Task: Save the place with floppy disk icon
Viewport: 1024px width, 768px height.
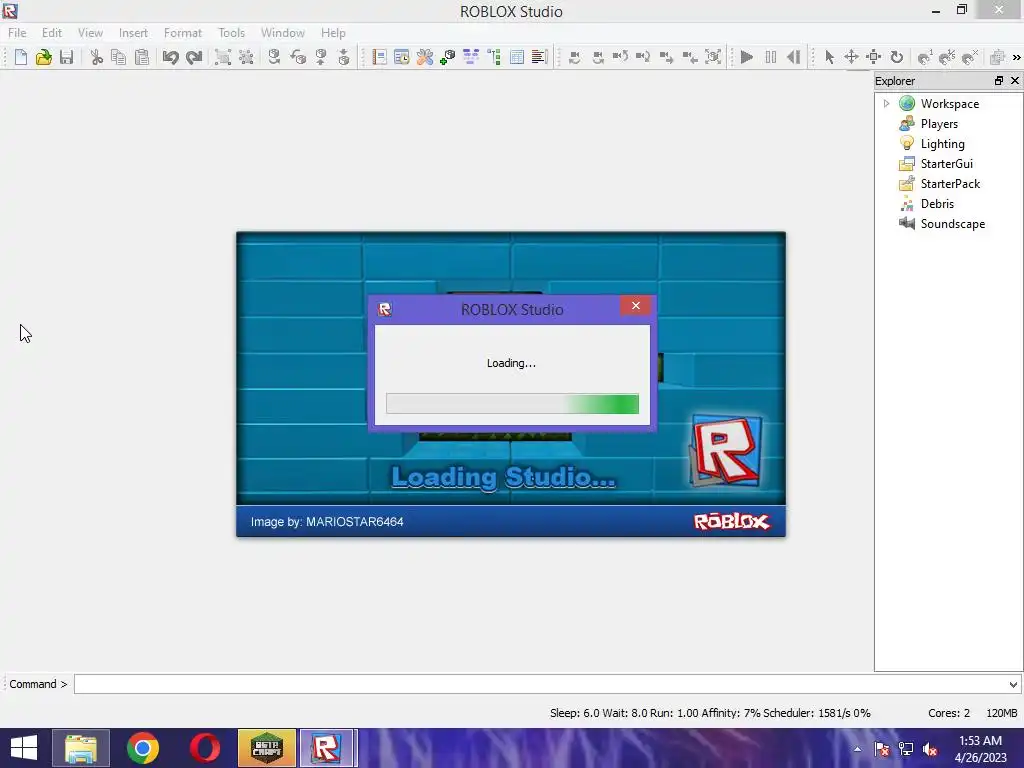Action: click(66, 57)
